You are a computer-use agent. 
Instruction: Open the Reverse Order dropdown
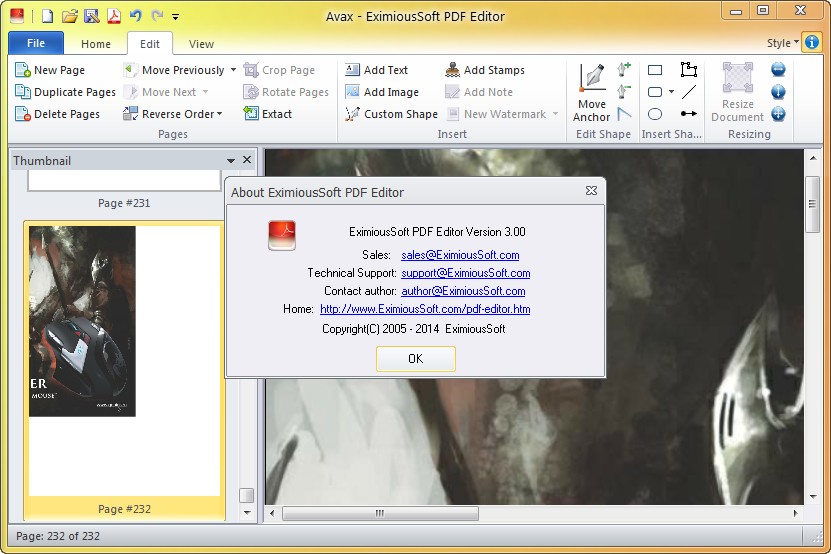[173, 114]
